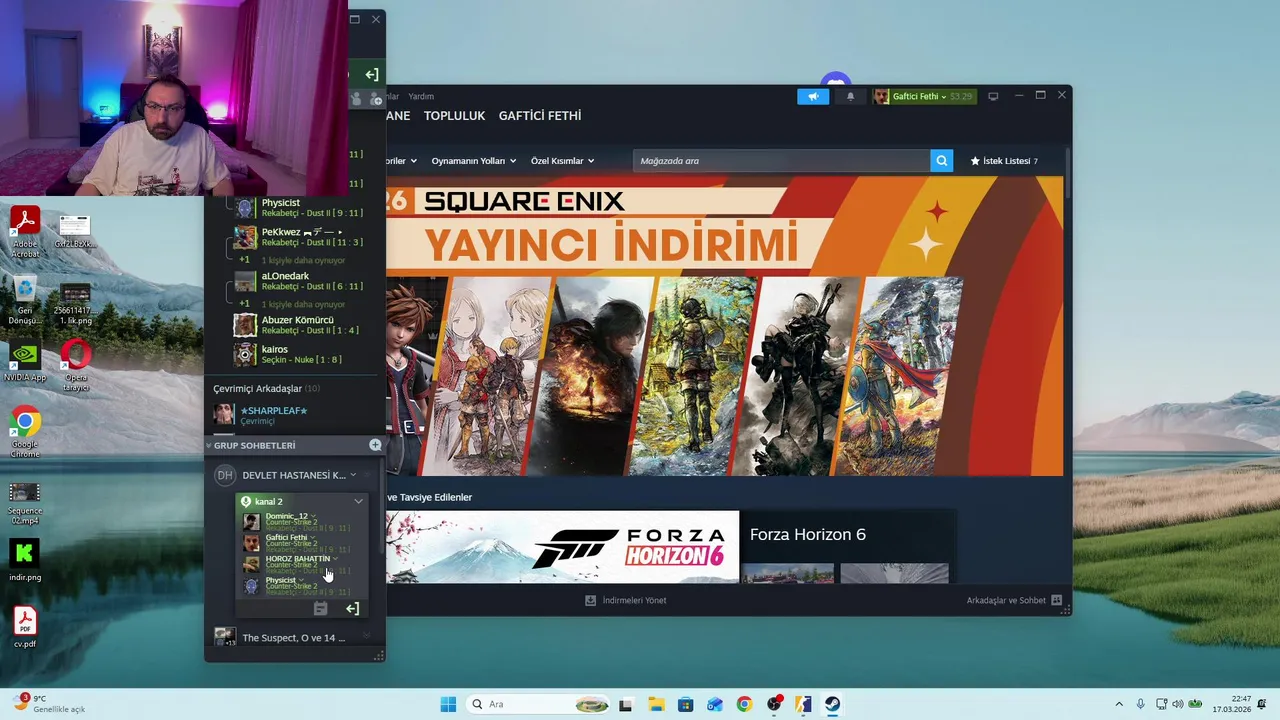Open İstek Listesi wishlist link
The width and height of the screenshot is (1280, 720).
[x=1004, y=160]
